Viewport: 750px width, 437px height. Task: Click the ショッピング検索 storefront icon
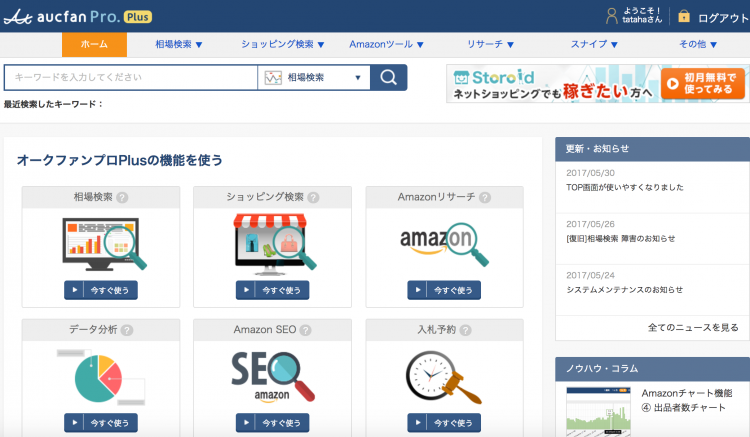pyautogui.click(x=272, y=244)
